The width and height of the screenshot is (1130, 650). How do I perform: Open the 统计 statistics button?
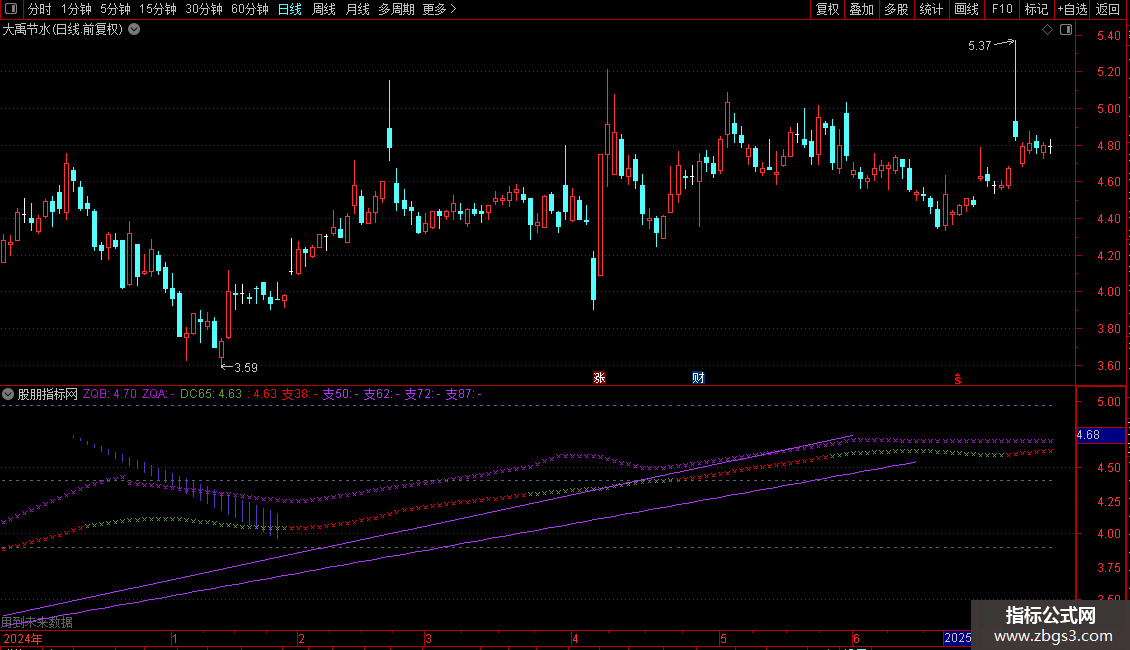(931, 9)
